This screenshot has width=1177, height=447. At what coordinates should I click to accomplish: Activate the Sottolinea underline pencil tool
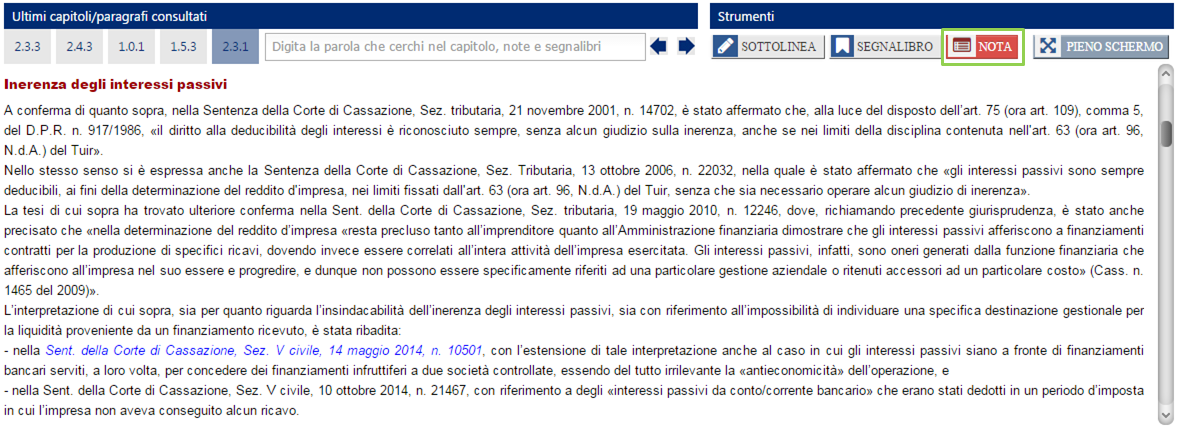tap(767, 46)
